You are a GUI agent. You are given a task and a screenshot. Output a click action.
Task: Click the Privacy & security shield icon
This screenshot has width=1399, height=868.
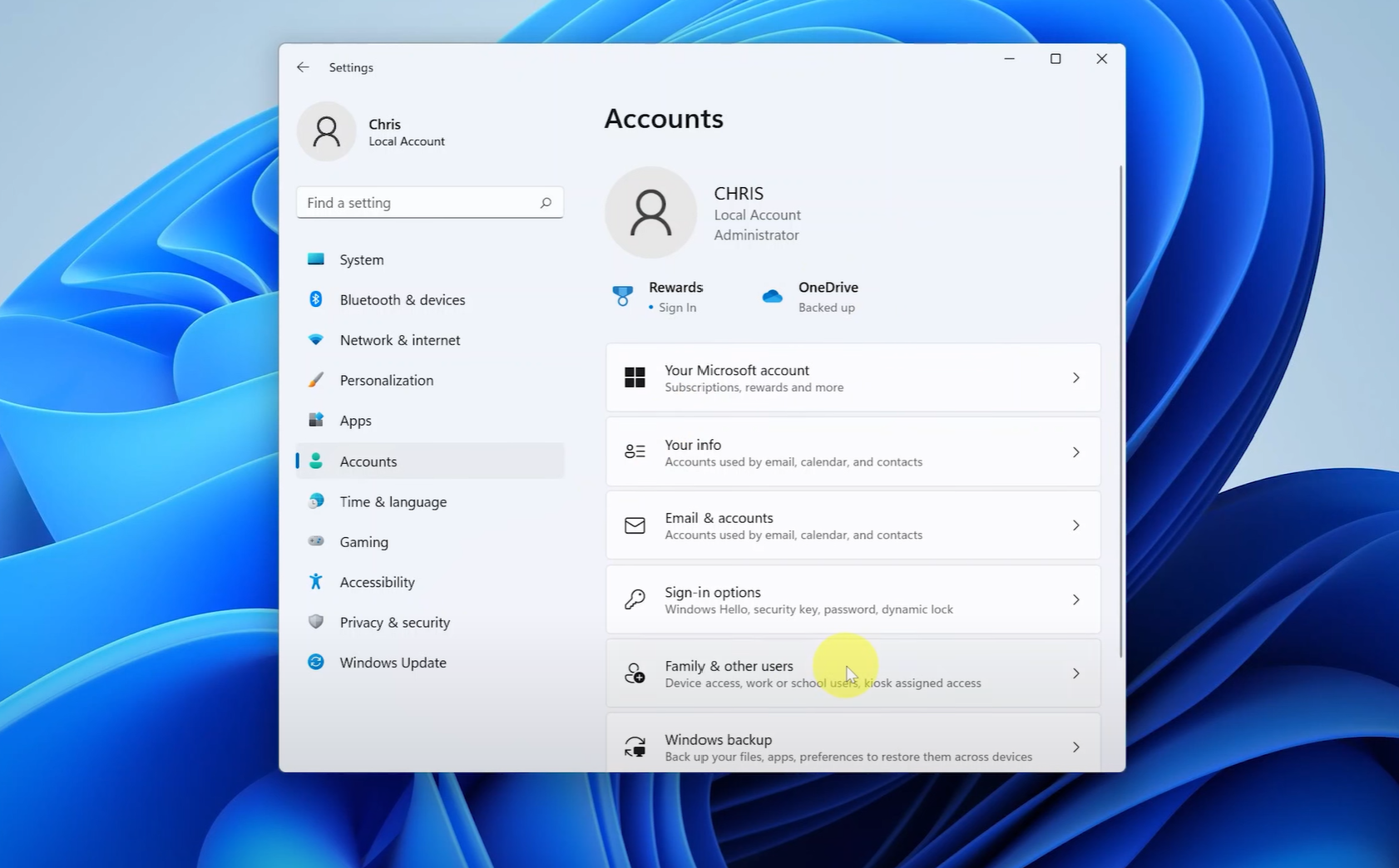pos(316,622)
